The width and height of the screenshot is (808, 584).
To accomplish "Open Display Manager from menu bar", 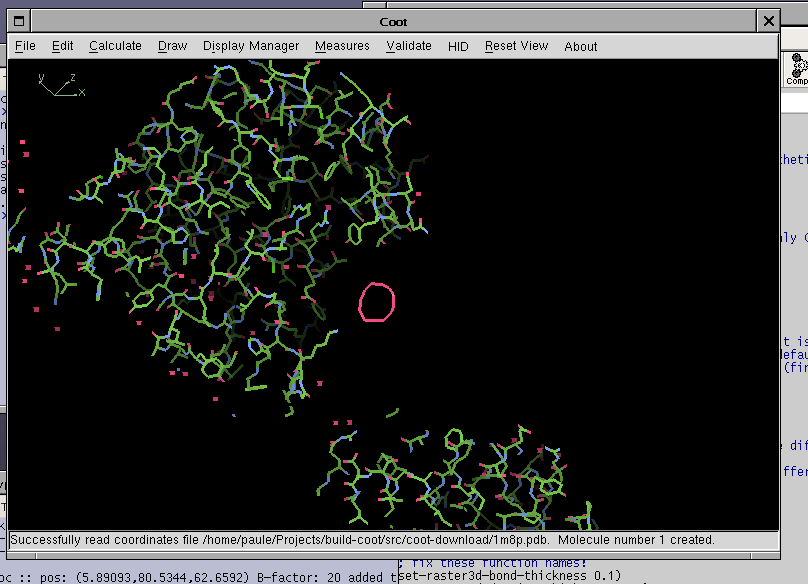I will [250, 46].
